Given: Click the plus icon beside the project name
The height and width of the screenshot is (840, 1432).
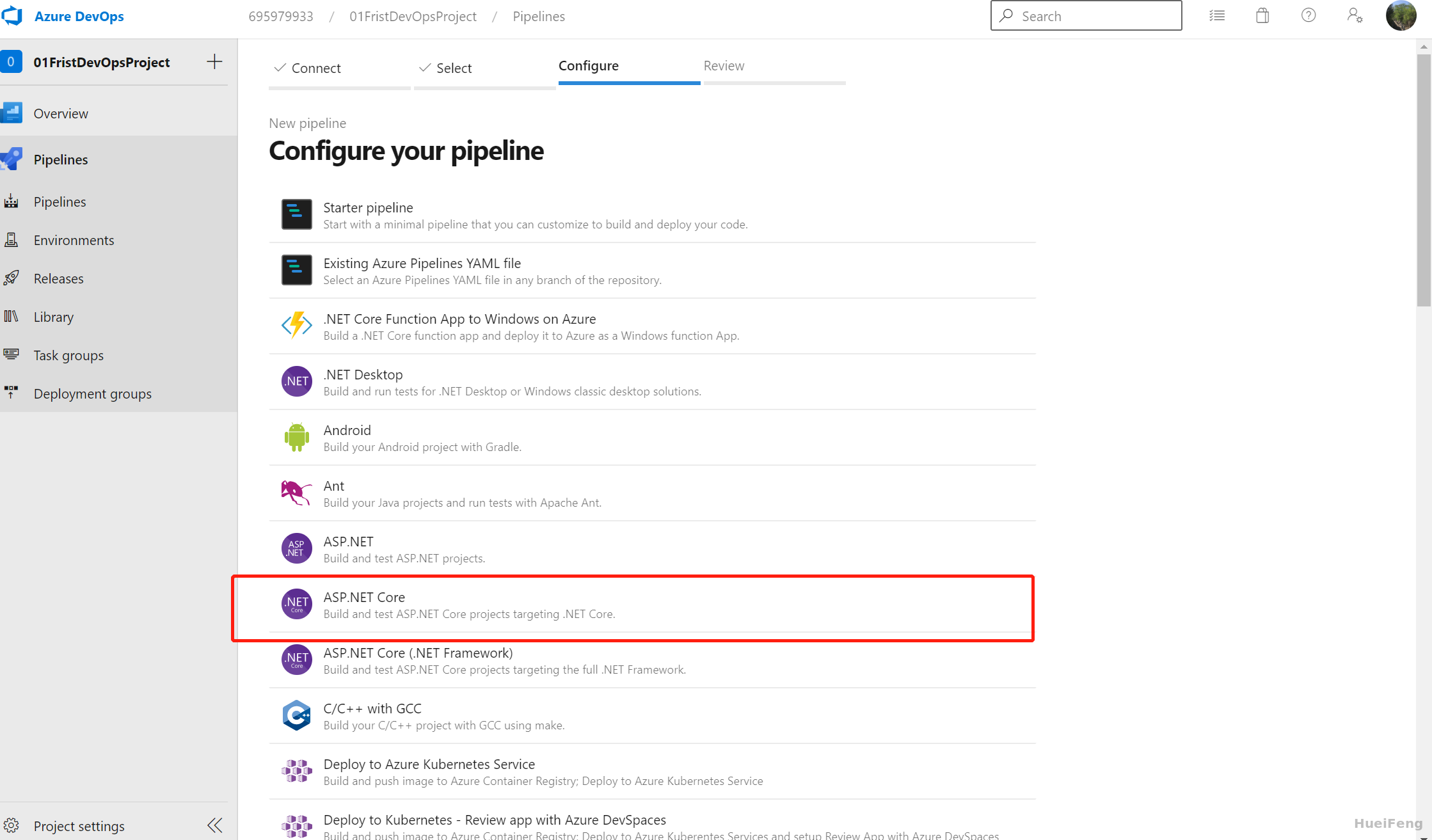Looking at the screenshot, I should pos(215,62).
